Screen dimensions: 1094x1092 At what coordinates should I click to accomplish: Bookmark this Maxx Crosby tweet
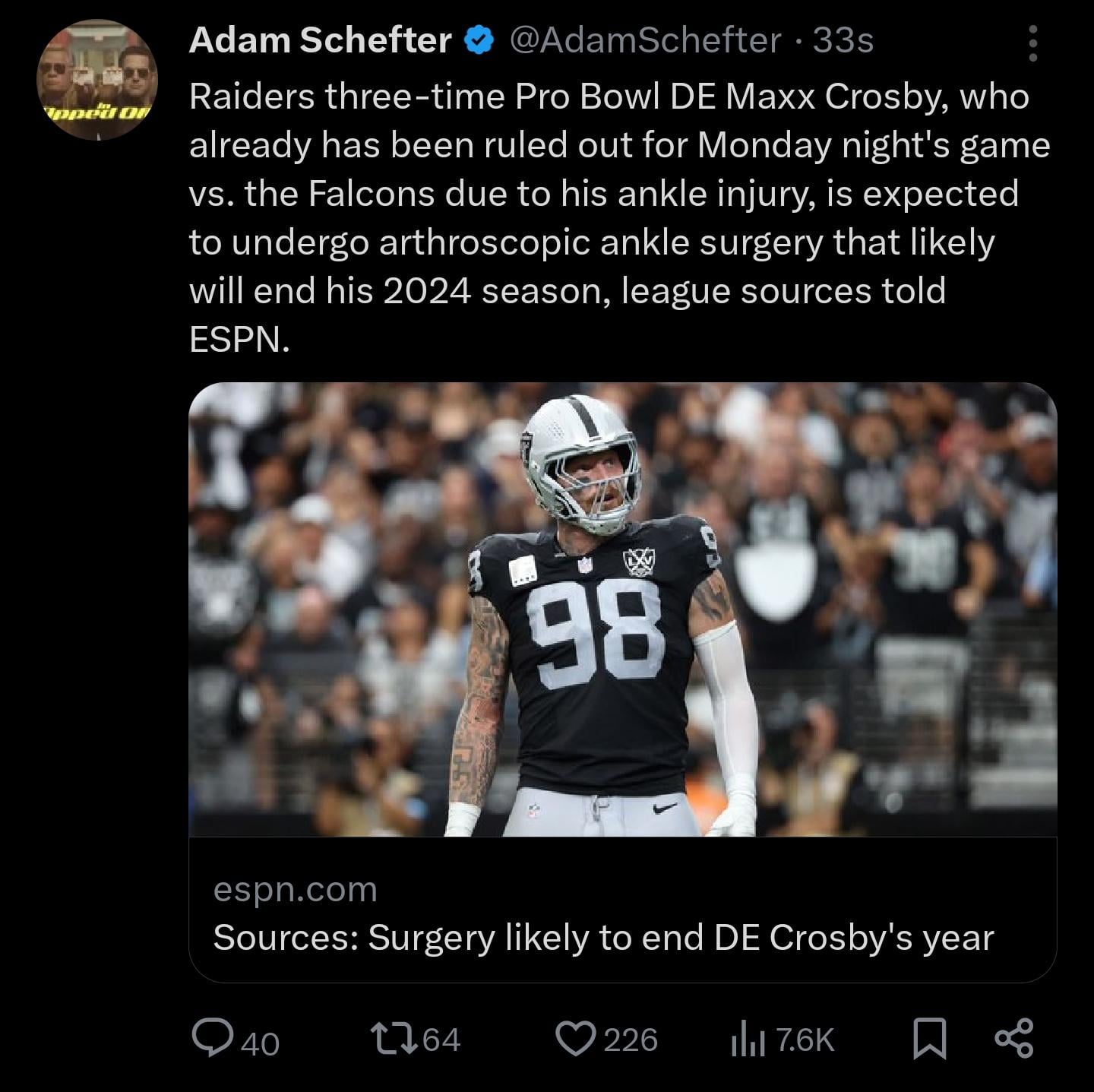click(930, 1039)
